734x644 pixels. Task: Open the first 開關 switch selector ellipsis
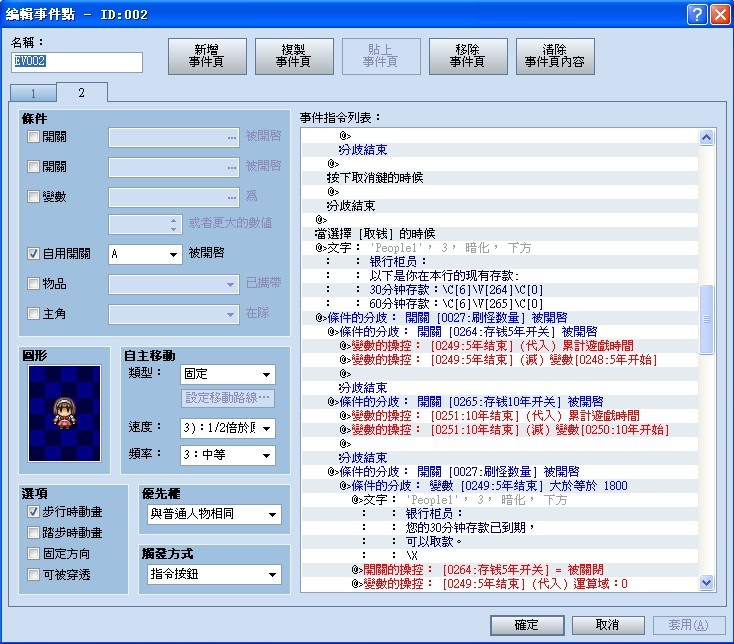[x=232, y=138]
